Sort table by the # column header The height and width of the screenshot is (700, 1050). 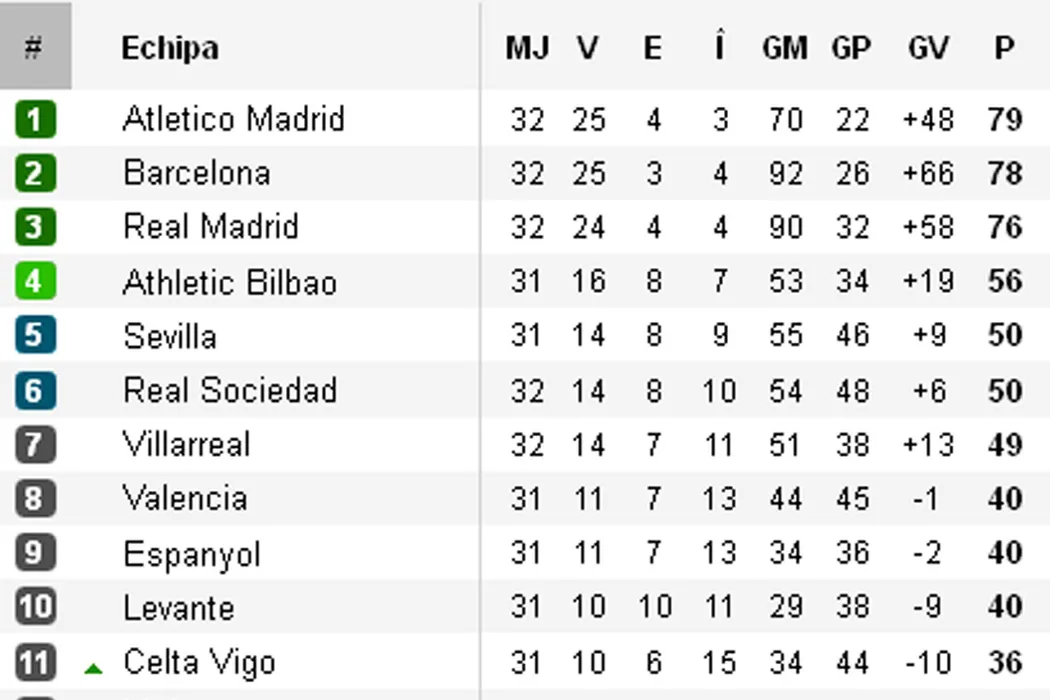pyautogui.click(x=34, y=47)
